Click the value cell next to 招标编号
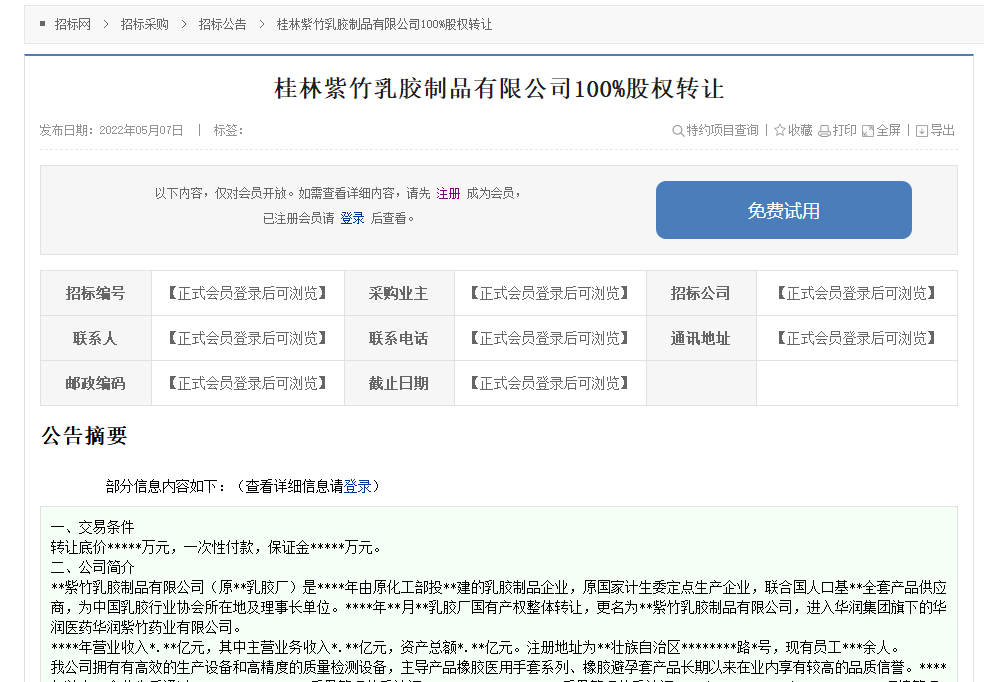Image resolution: width=984 pixels, height=682 pixels. pos(248,293)
